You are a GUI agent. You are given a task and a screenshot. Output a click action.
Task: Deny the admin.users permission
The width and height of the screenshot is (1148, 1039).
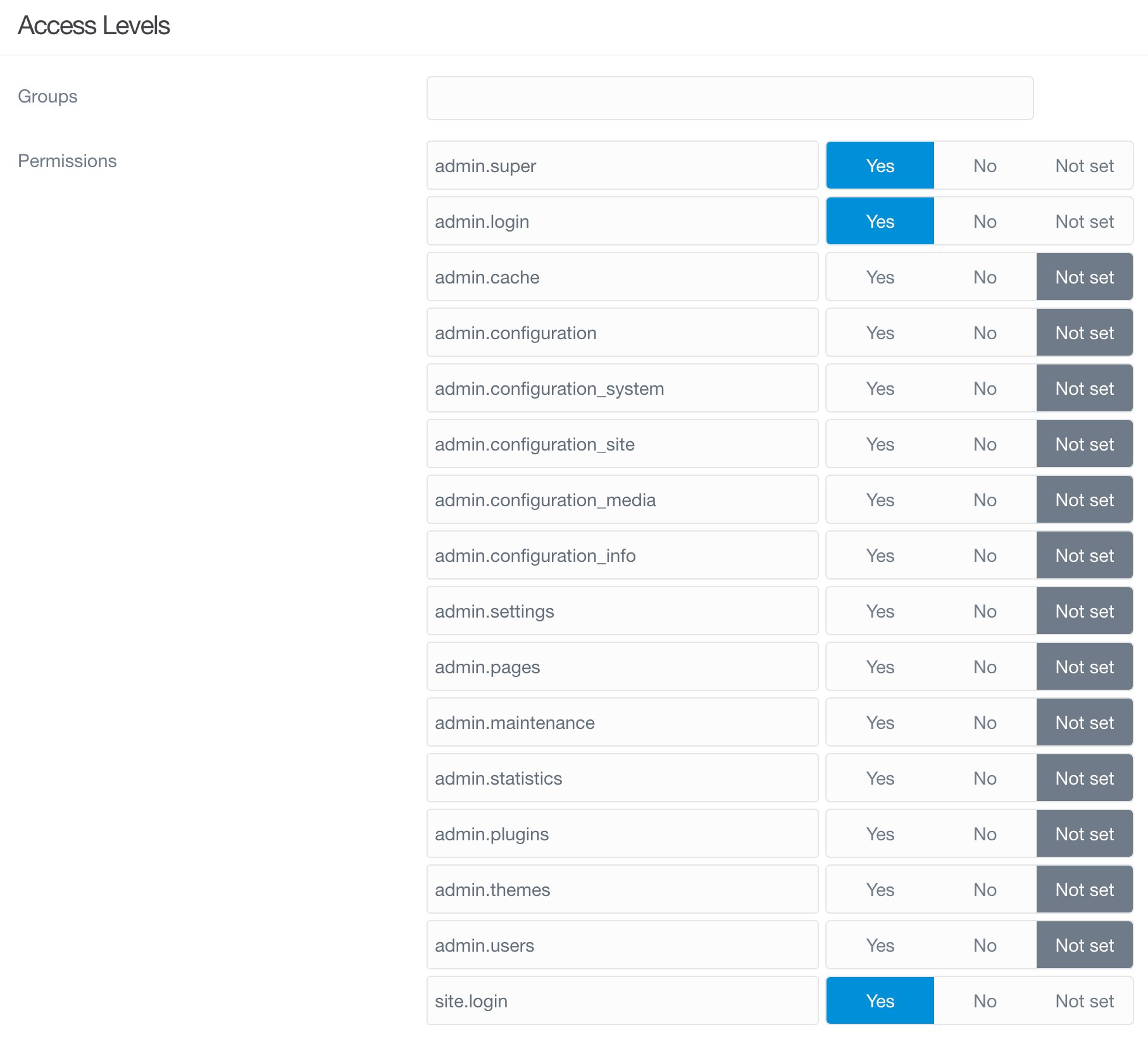(x=984, y=945)
